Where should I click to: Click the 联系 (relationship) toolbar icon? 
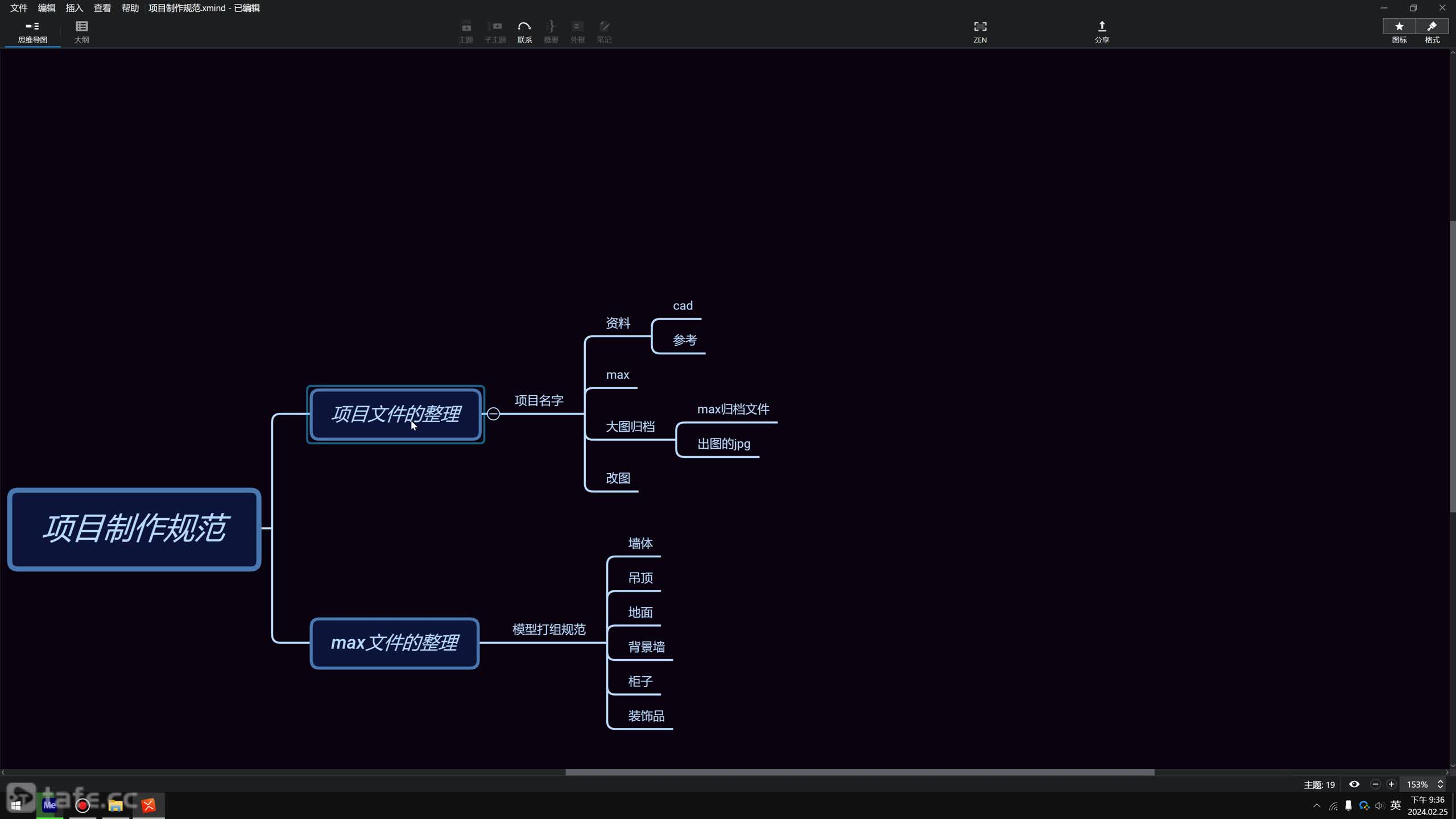(x=524, y=32)
